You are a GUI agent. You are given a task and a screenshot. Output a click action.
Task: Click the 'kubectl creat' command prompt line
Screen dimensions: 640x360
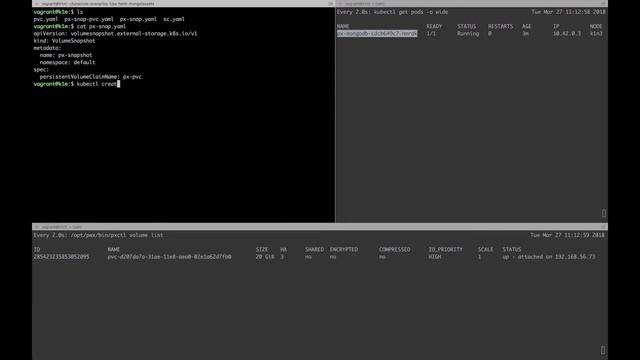pos(76,84)
